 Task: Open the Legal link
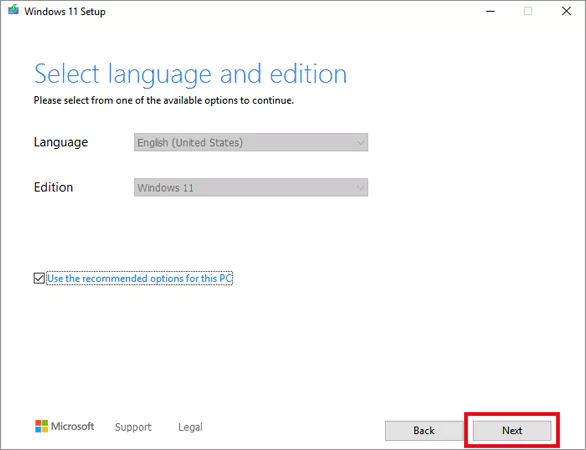pyautogui.click(x=190, y=427)
